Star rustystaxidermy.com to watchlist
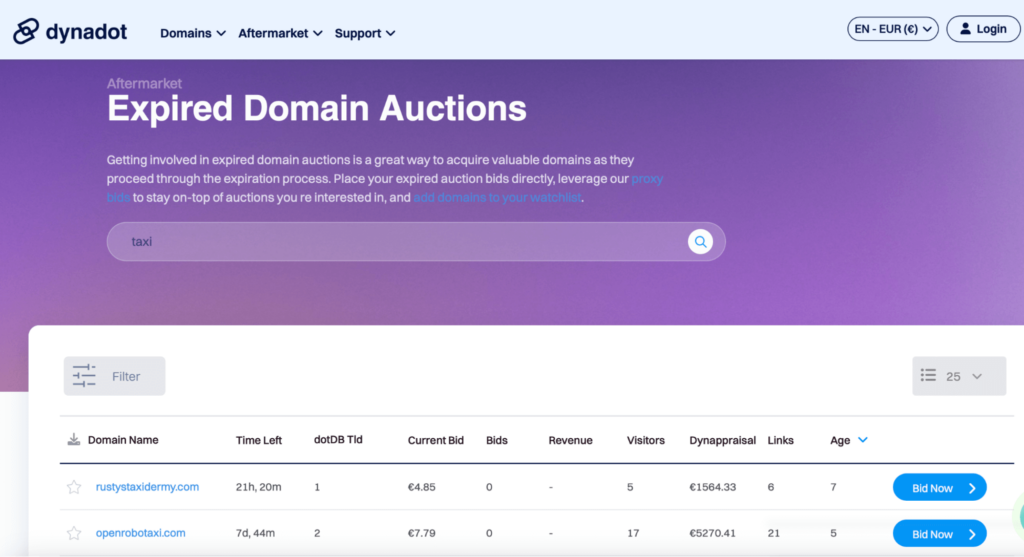 74,487
